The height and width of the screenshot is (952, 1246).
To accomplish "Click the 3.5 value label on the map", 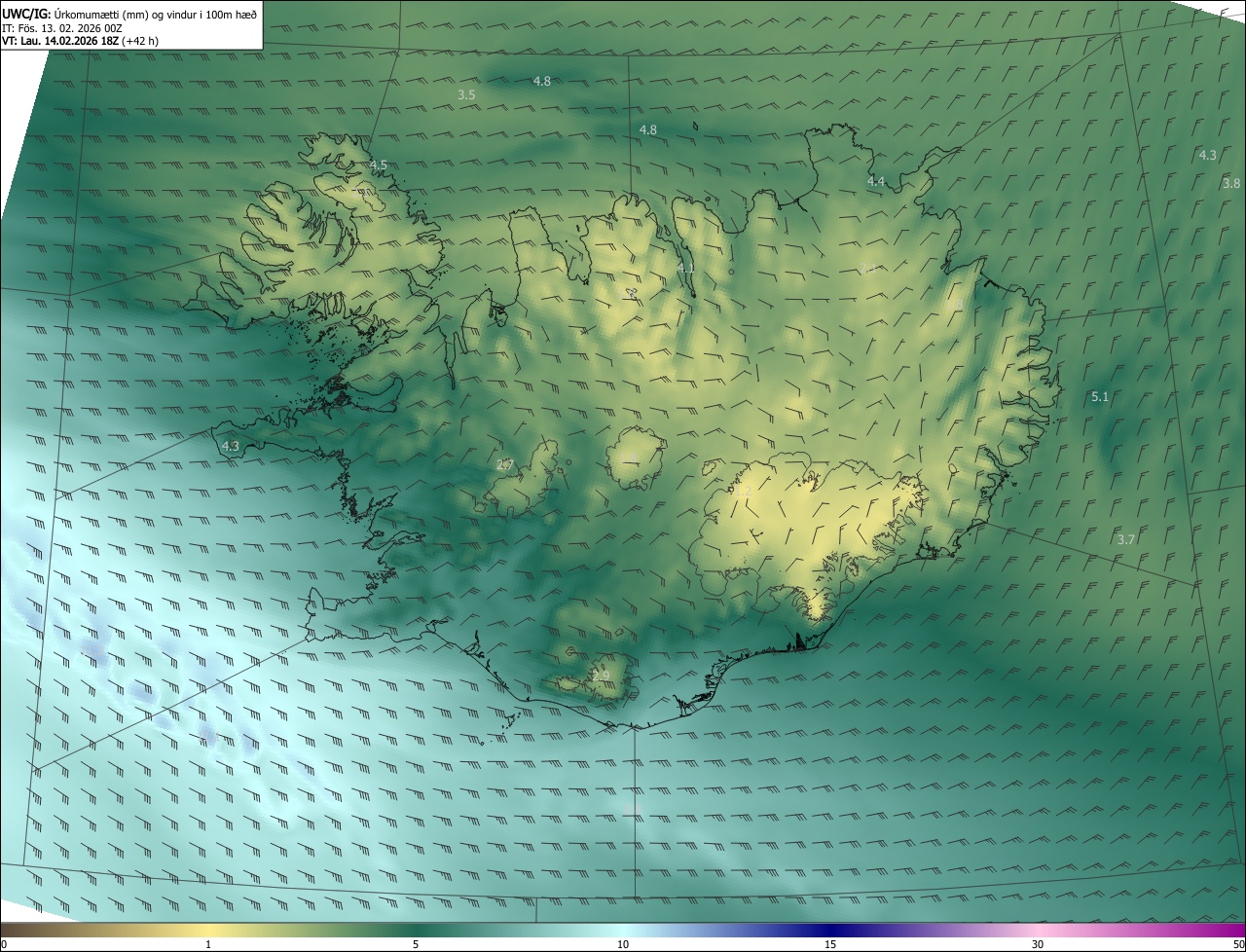I will 466,94.
